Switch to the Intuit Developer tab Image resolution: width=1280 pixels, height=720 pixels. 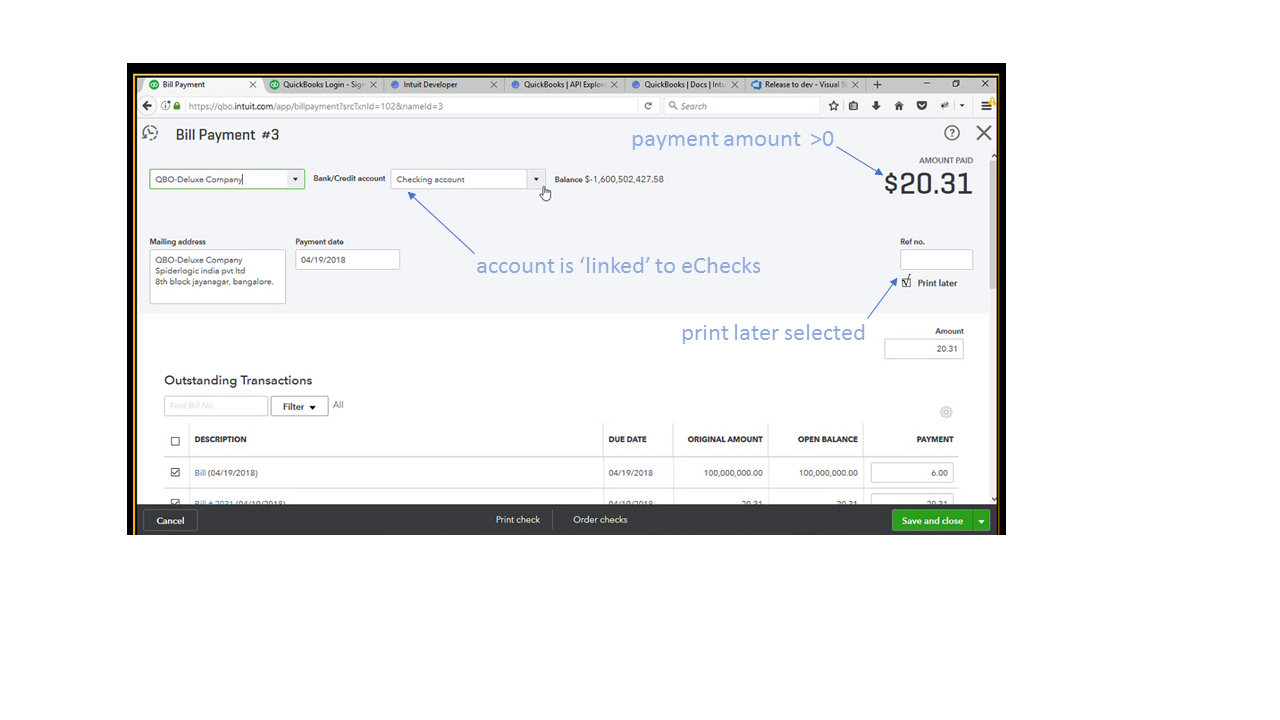point(441,85)
